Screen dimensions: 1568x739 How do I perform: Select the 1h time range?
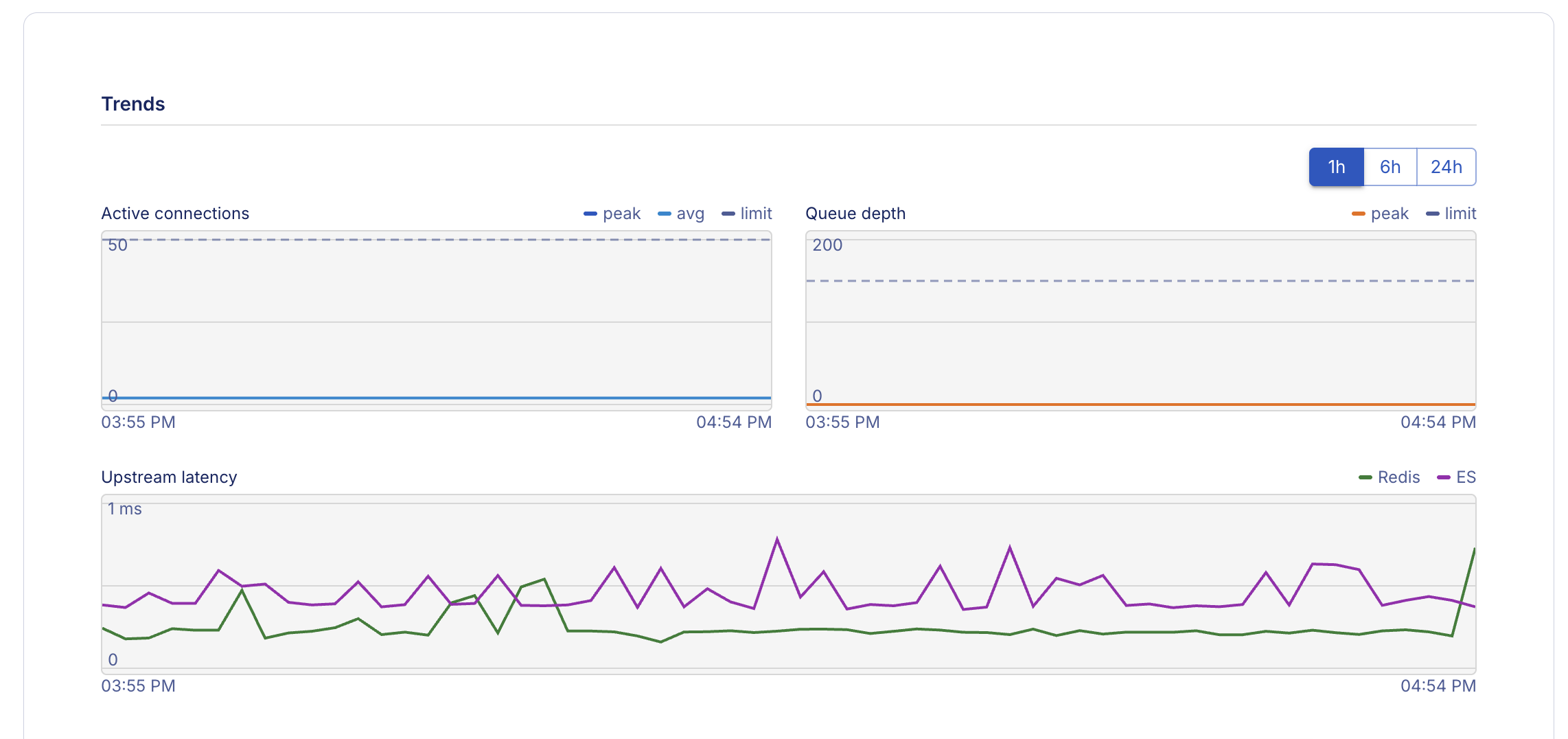(1336, 167)
